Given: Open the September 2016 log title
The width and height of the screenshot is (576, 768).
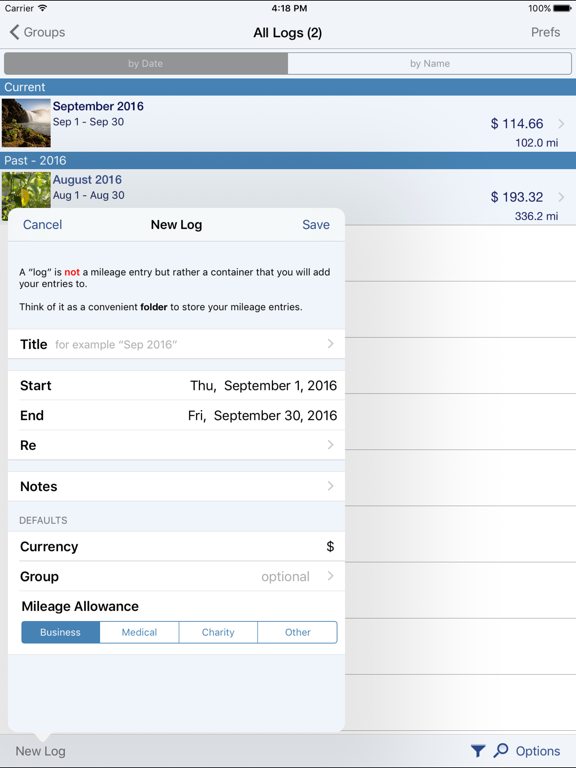Looking at the screenshot, I should pos(98,106).
